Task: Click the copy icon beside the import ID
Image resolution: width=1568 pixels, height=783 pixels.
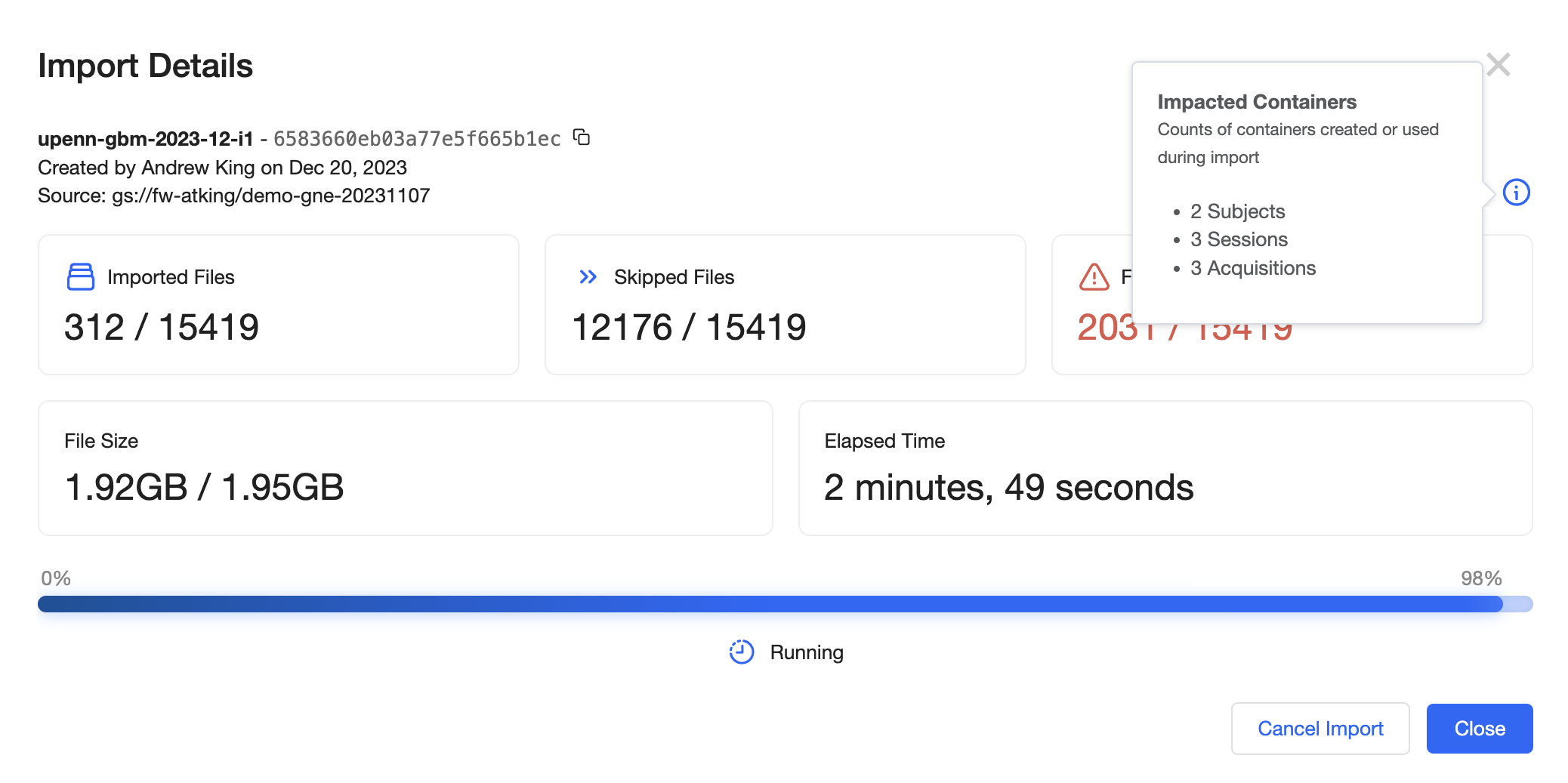Action: pyautogui.click(x=580, y=137)
